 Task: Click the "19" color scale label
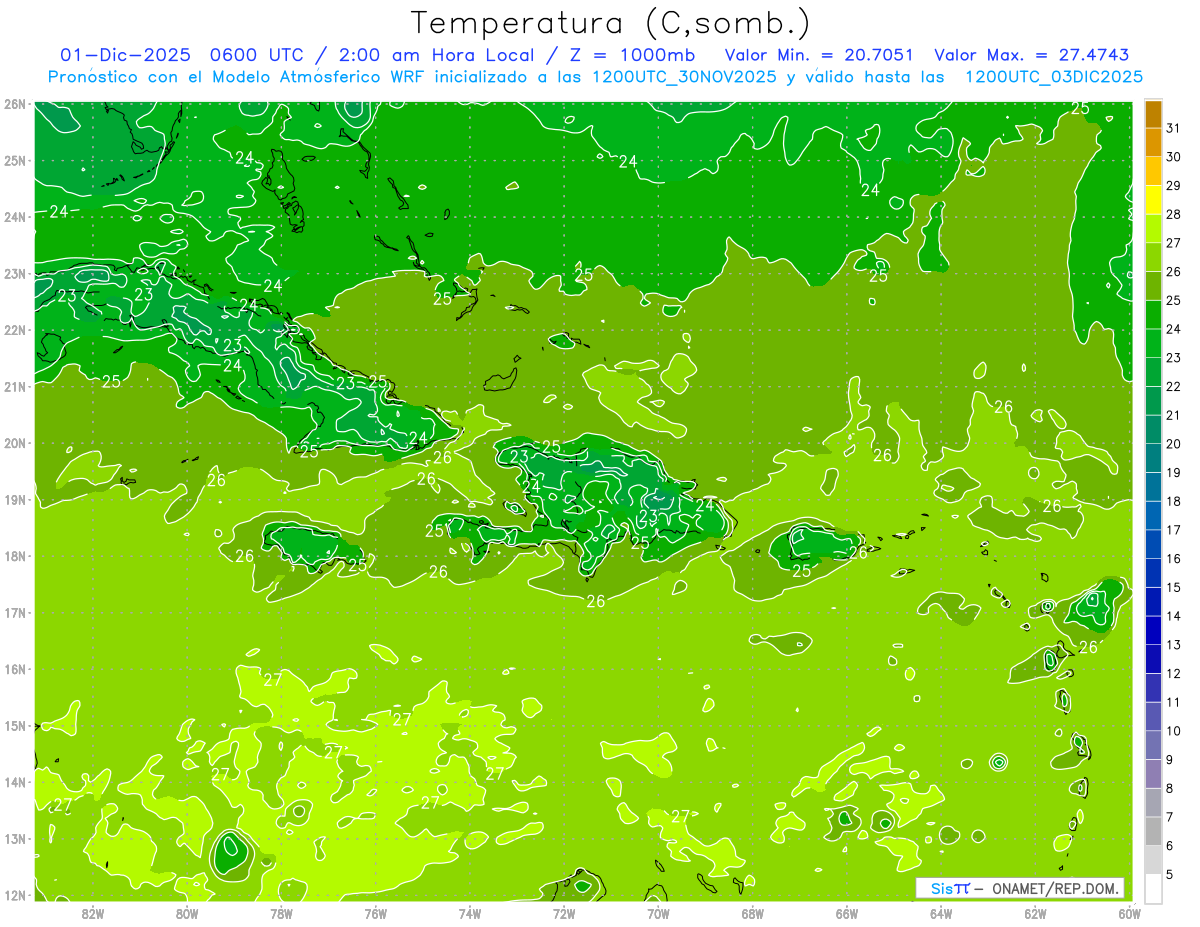click(x=1174, y=473)
